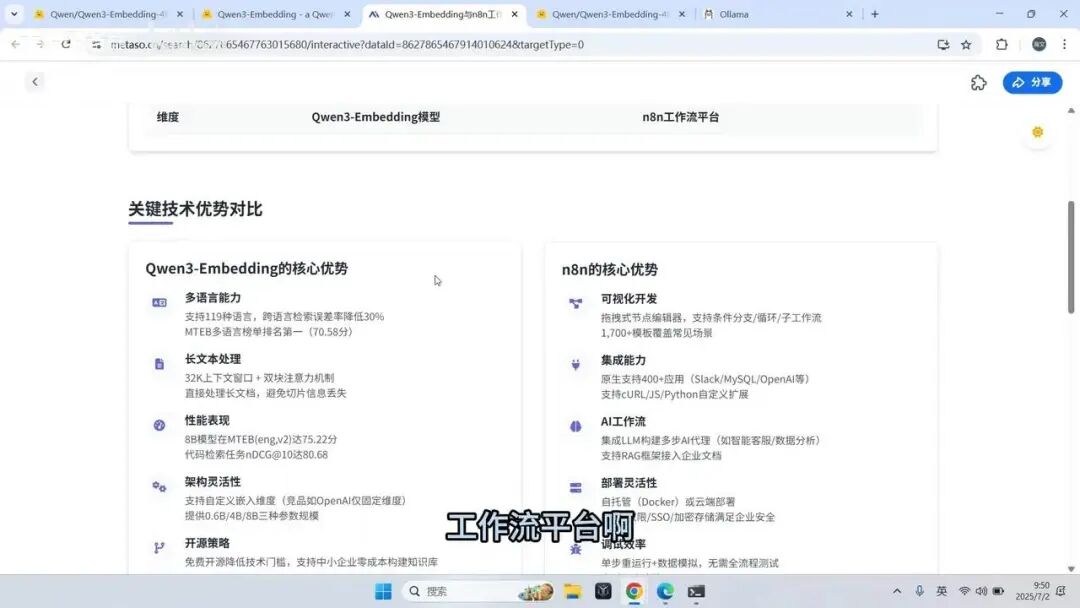Open the browser extensions puzzle icon
This screenshot has width=1080, height=608.
click(x=1001, y=44)
